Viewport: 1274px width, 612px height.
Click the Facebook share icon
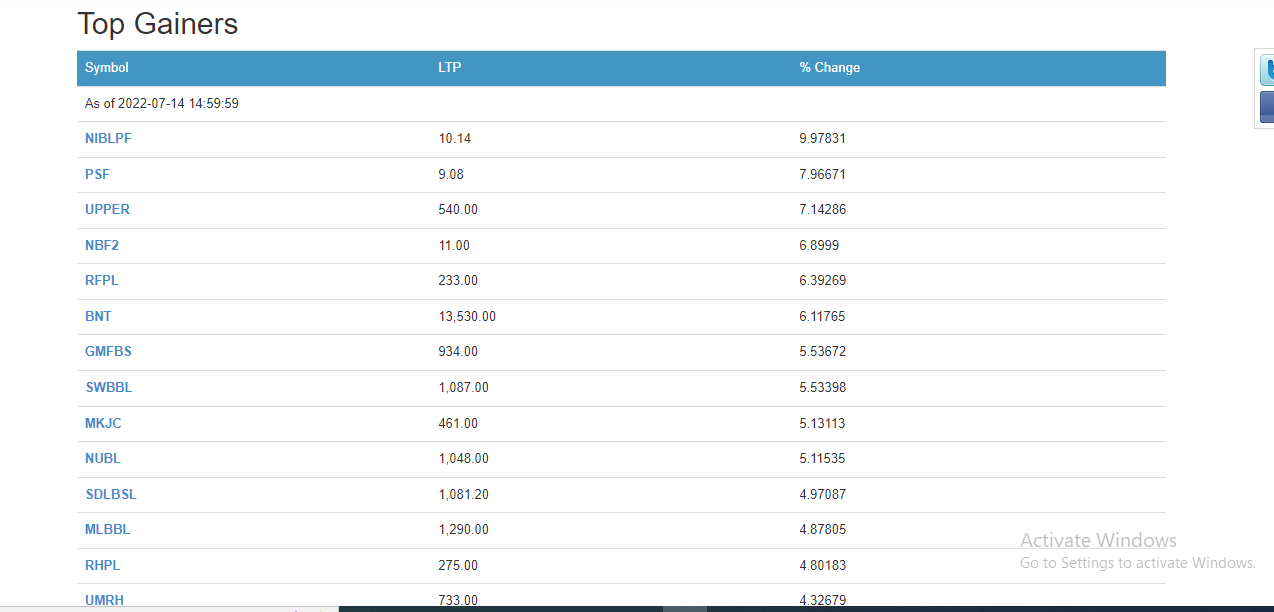1266,106
